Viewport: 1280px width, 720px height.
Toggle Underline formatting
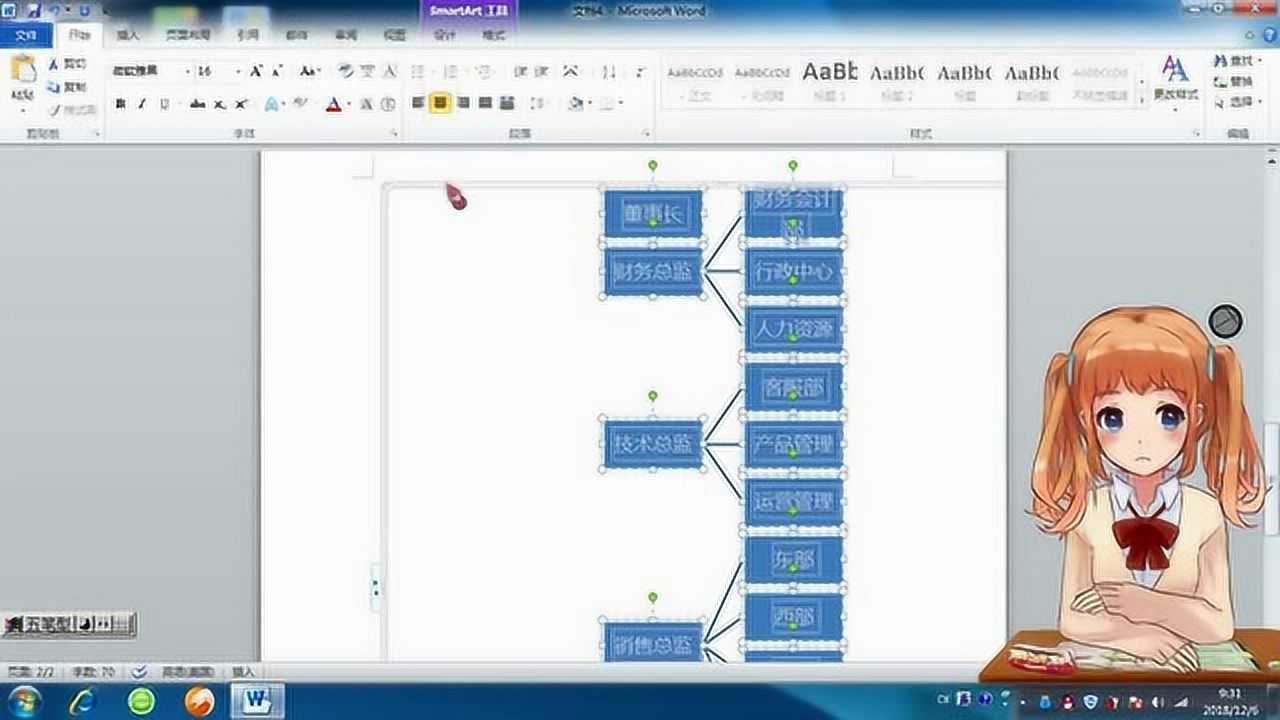point(164,104)
